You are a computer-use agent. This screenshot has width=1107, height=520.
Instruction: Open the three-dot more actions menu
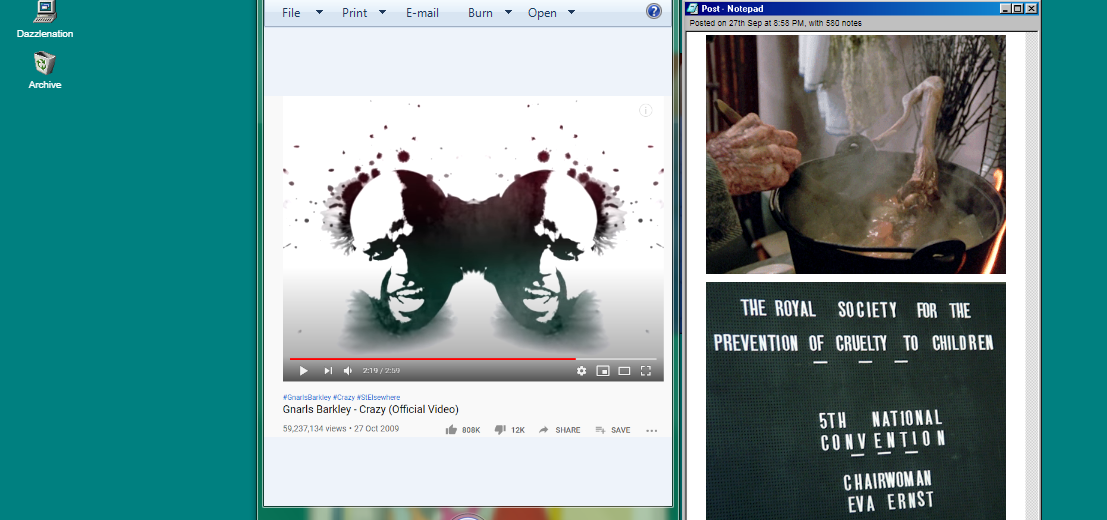coord(652,430)
